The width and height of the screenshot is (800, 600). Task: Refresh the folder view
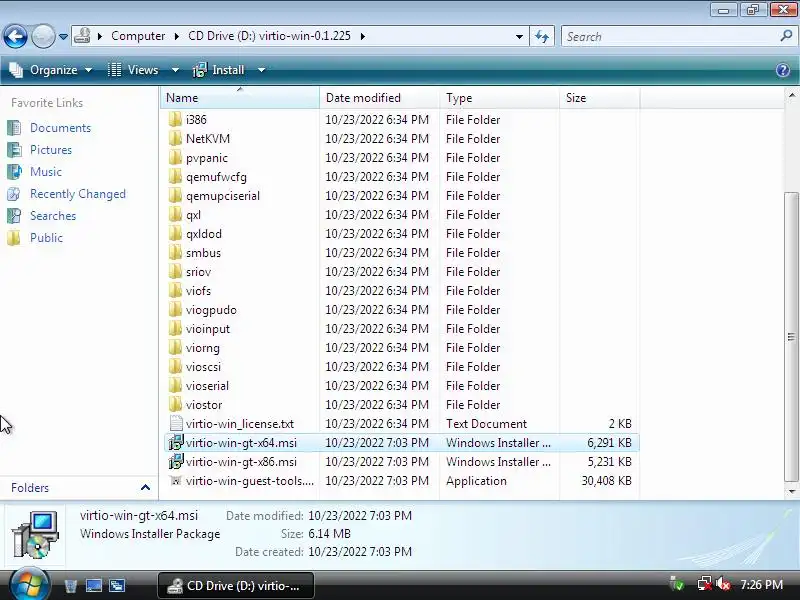coord(542,37)
